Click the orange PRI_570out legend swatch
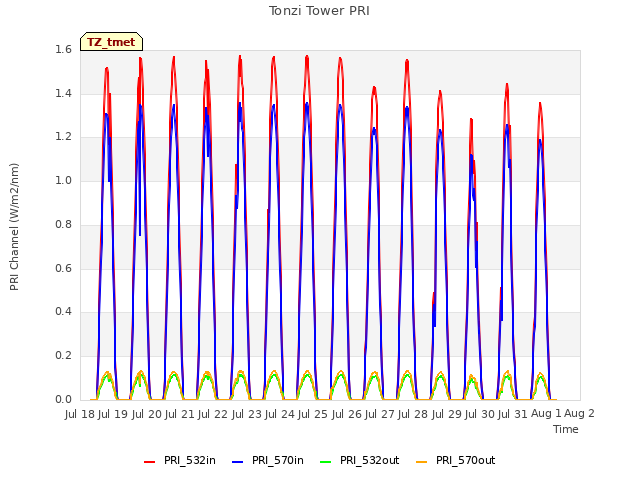The height and width of the screenshot is (480, 640). [x=422, y=462]
